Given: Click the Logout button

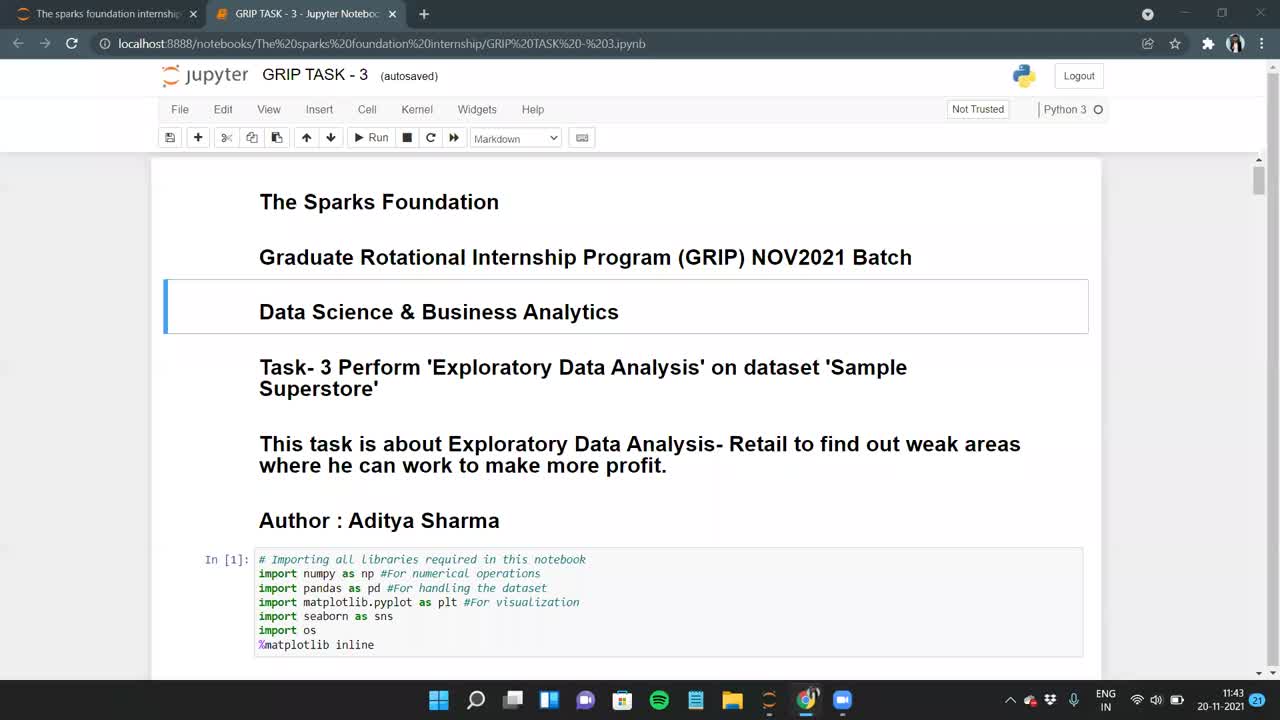Looking at the screenshot, I should [x=1079, y=76].
